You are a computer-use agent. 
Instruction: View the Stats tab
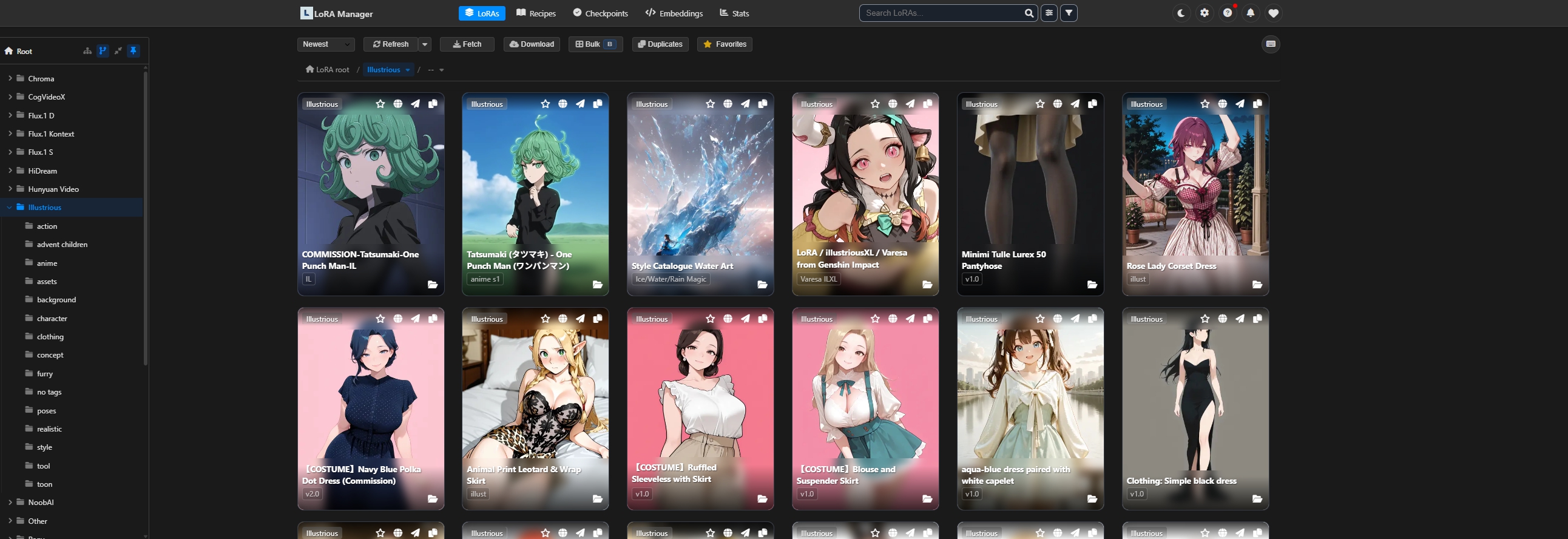(735, 13)
